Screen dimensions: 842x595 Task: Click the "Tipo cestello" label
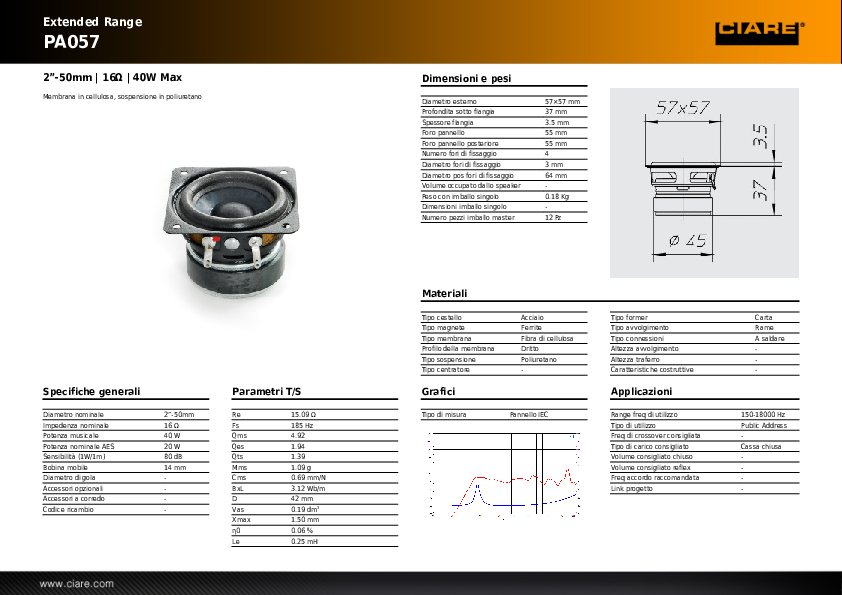441,317
